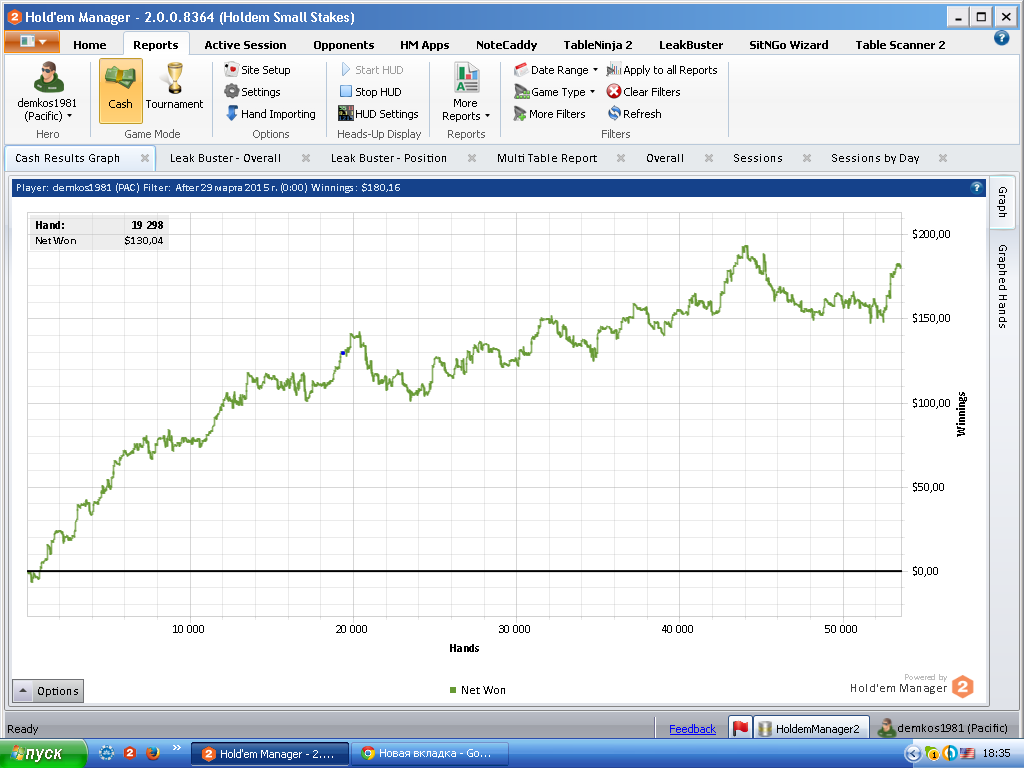This screenshot has height=768, width=1024.
Task: Open the SitNGo Wizard tab
Action: [x=788, y=44]
